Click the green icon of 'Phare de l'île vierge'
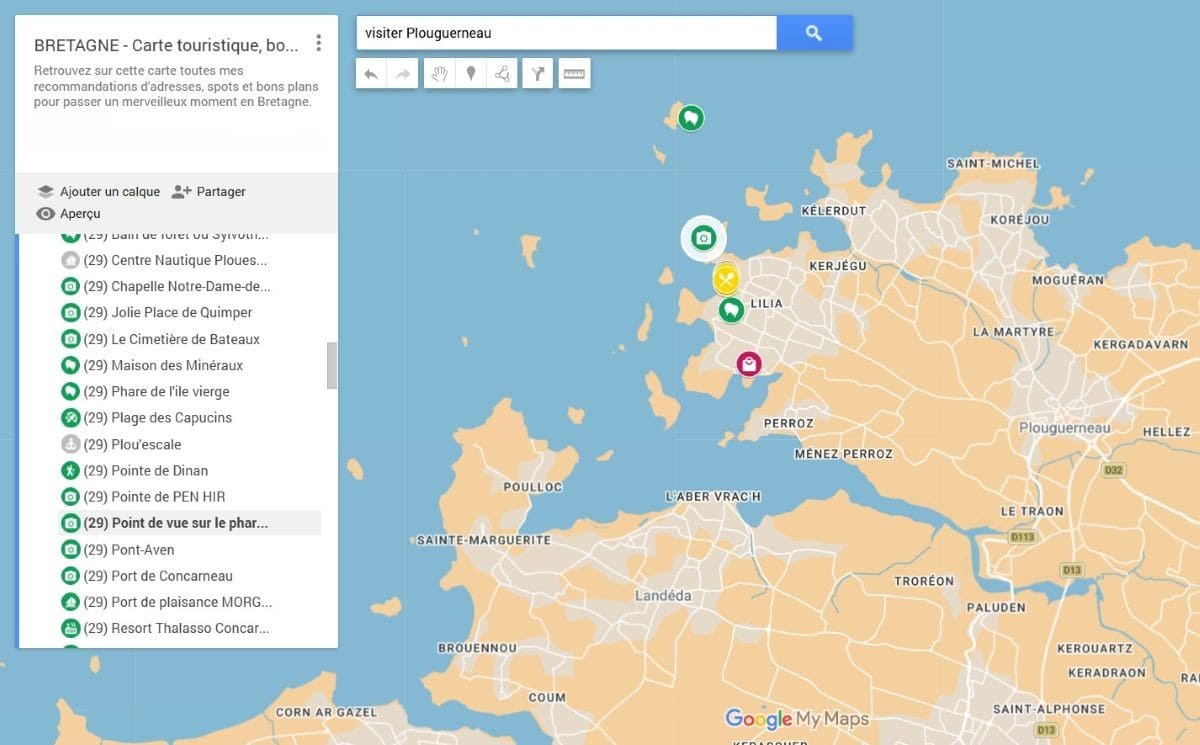 click(70, 391)
